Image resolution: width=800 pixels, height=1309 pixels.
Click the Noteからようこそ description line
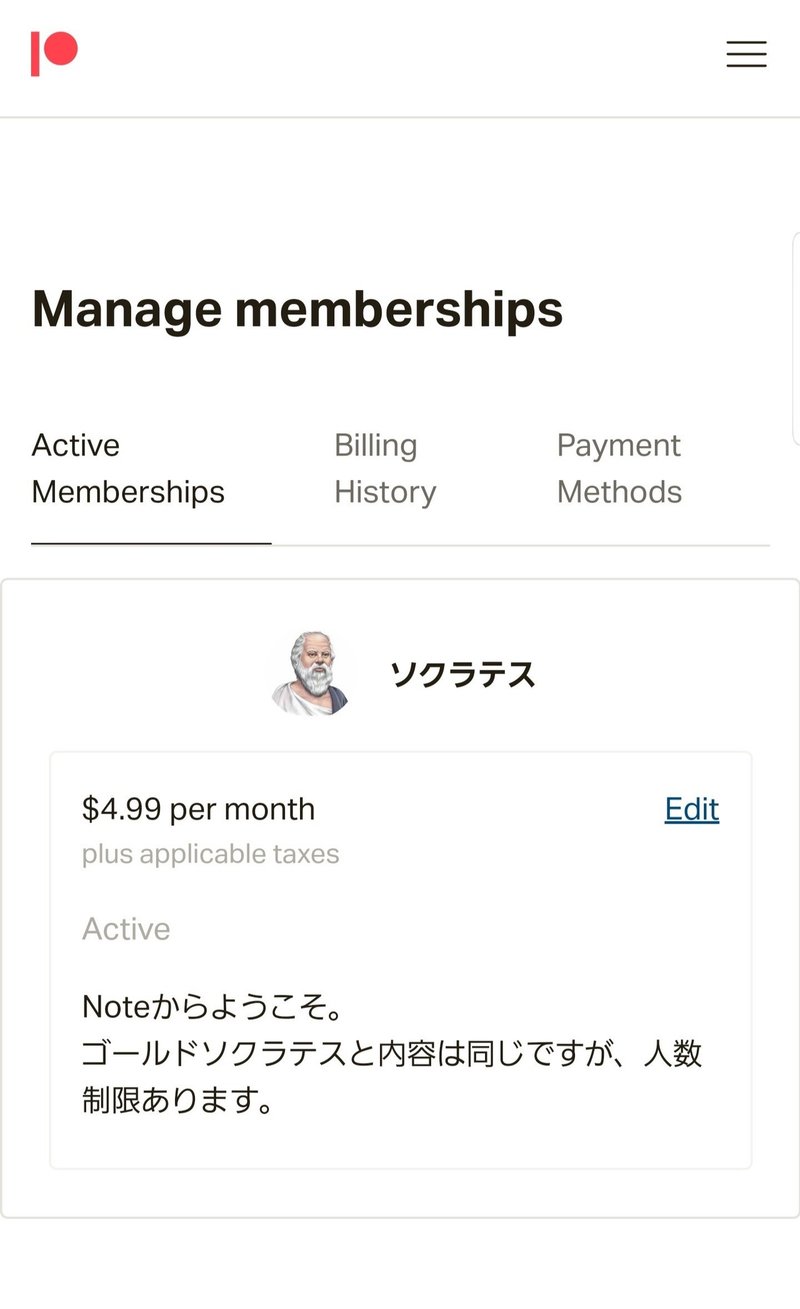click(214, 1005)
